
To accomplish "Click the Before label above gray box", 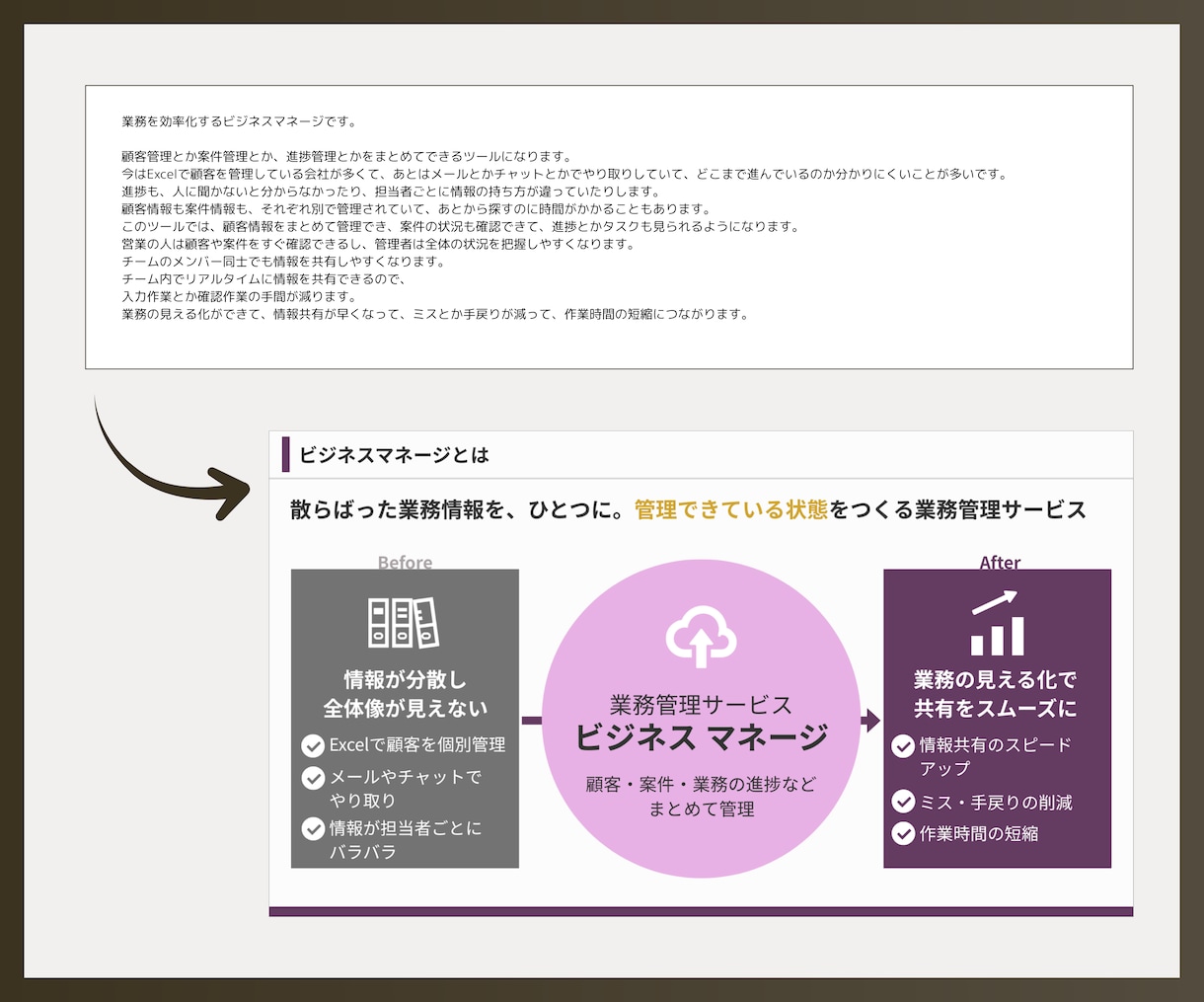I will [x=405, y=562].
